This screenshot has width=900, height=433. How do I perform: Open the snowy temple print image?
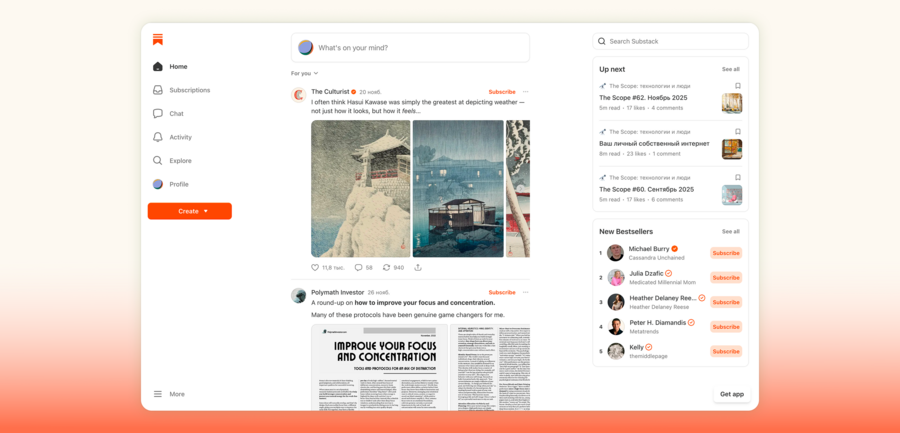360,188
